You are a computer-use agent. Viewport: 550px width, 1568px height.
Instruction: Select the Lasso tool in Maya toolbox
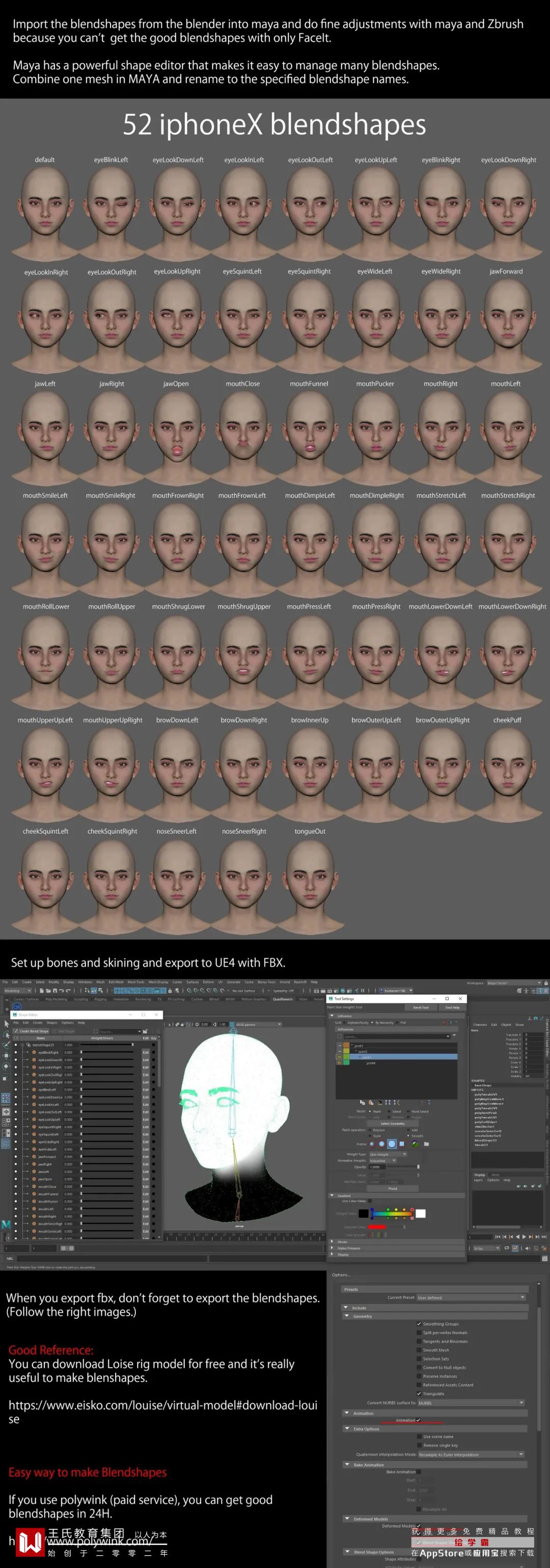click(6, 1035)
